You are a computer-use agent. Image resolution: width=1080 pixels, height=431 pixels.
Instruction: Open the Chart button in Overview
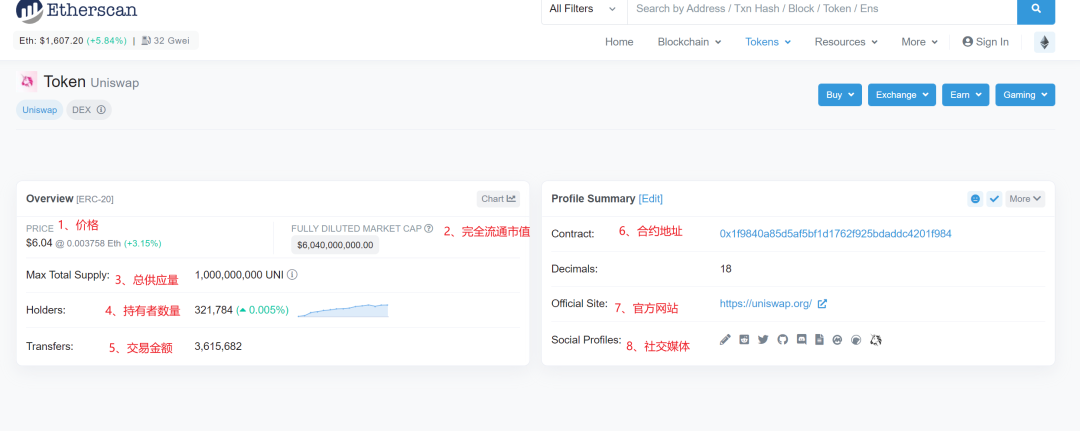click(499, 199)
